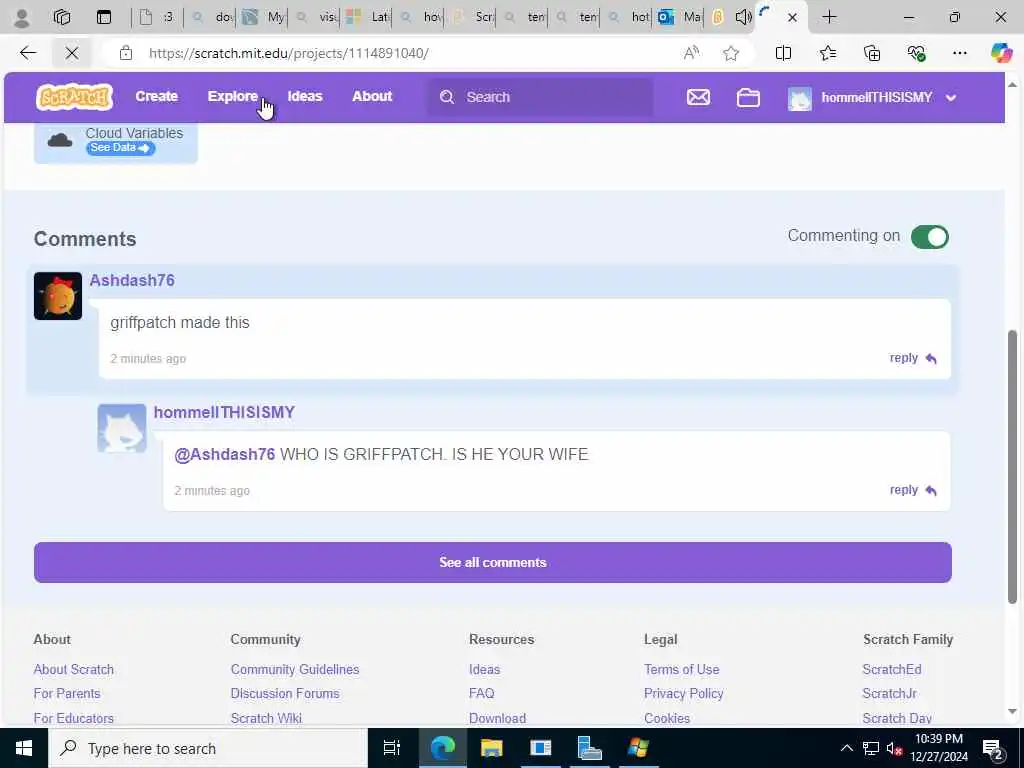Toggle the Commenting on switch

(929, 236)
